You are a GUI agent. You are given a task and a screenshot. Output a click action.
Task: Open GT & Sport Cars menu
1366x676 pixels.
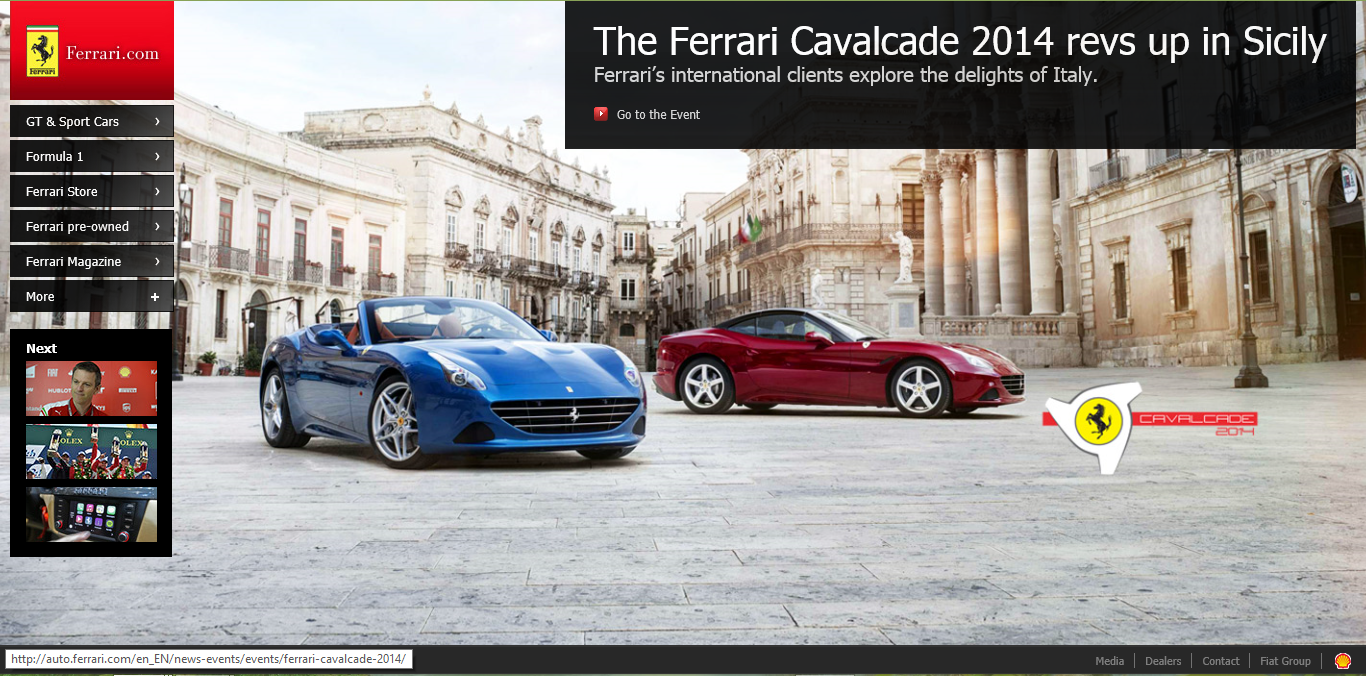pos(92,121)
